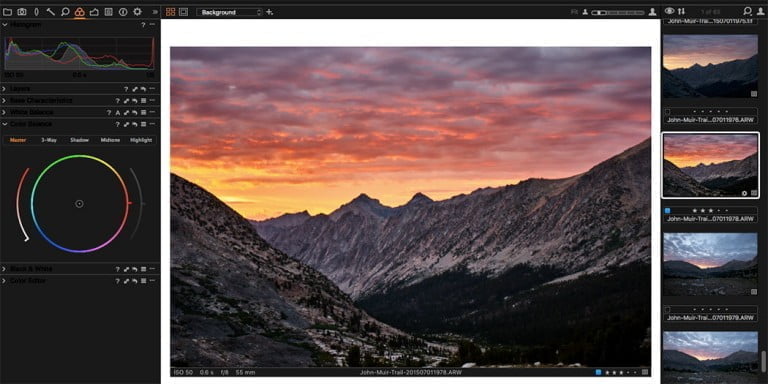Collapse the Histogram panel

click(5, 24)
